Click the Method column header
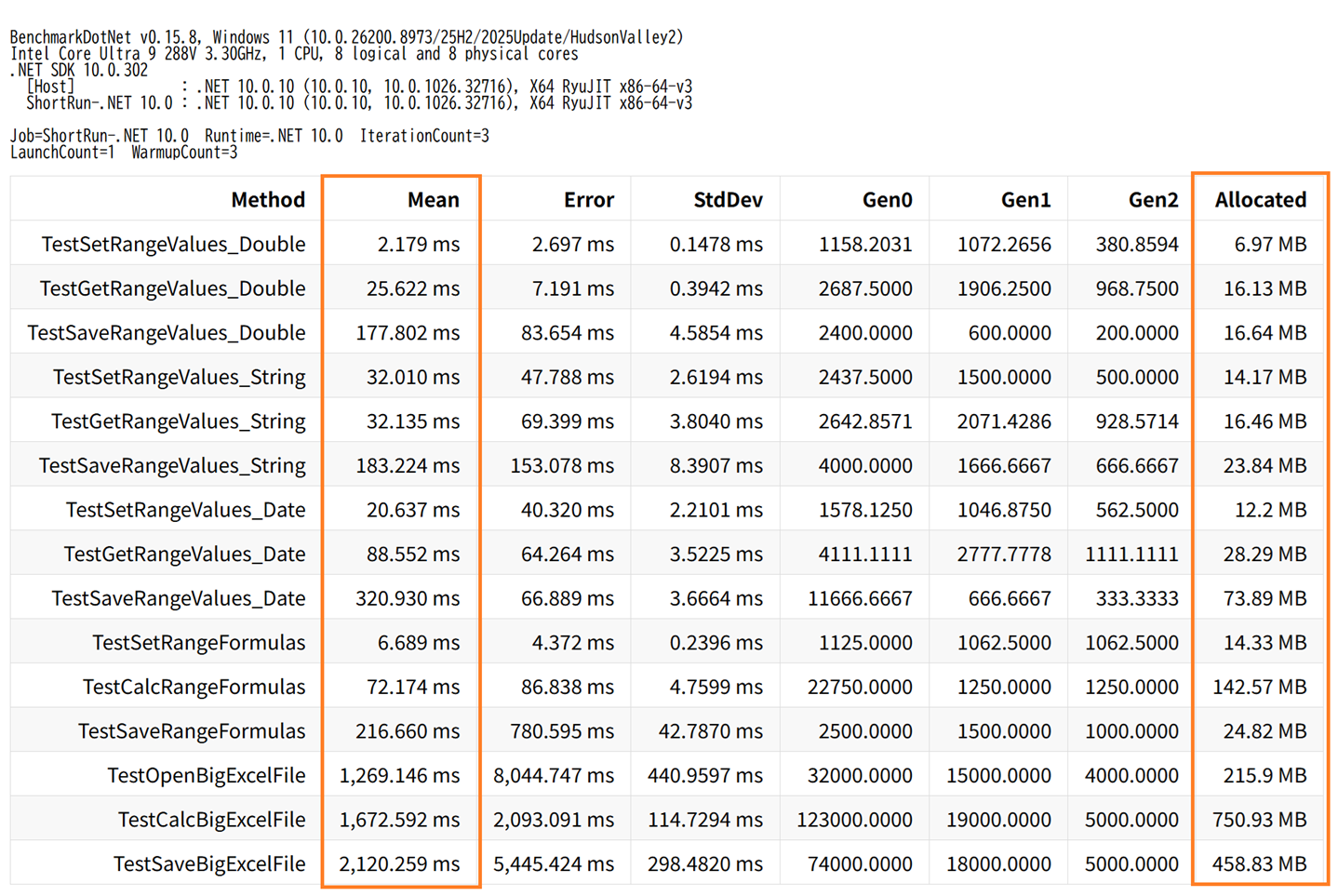Viewport: 1338px width, 896px height. pos(268,199)
